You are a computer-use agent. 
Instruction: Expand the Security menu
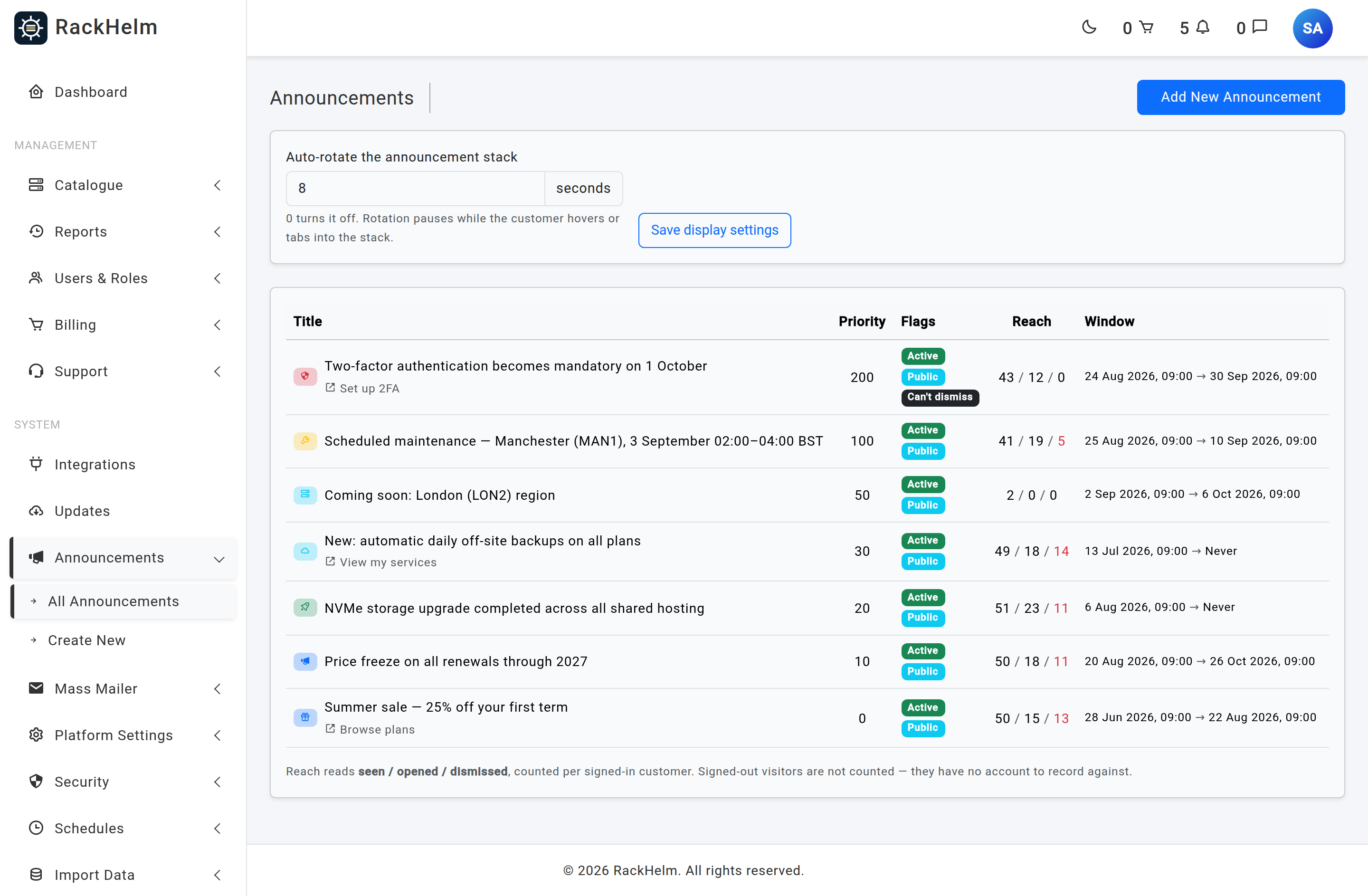coord(123,782)
